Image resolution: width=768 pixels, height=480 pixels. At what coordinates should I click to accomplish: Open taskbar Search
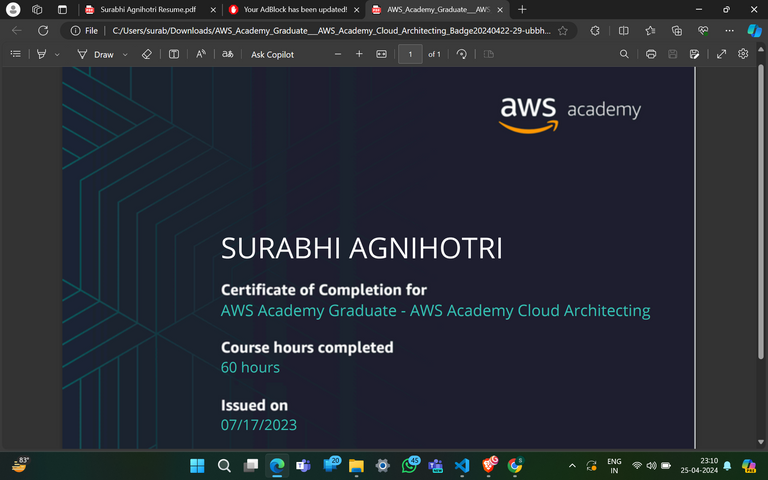tap(224, 465)
